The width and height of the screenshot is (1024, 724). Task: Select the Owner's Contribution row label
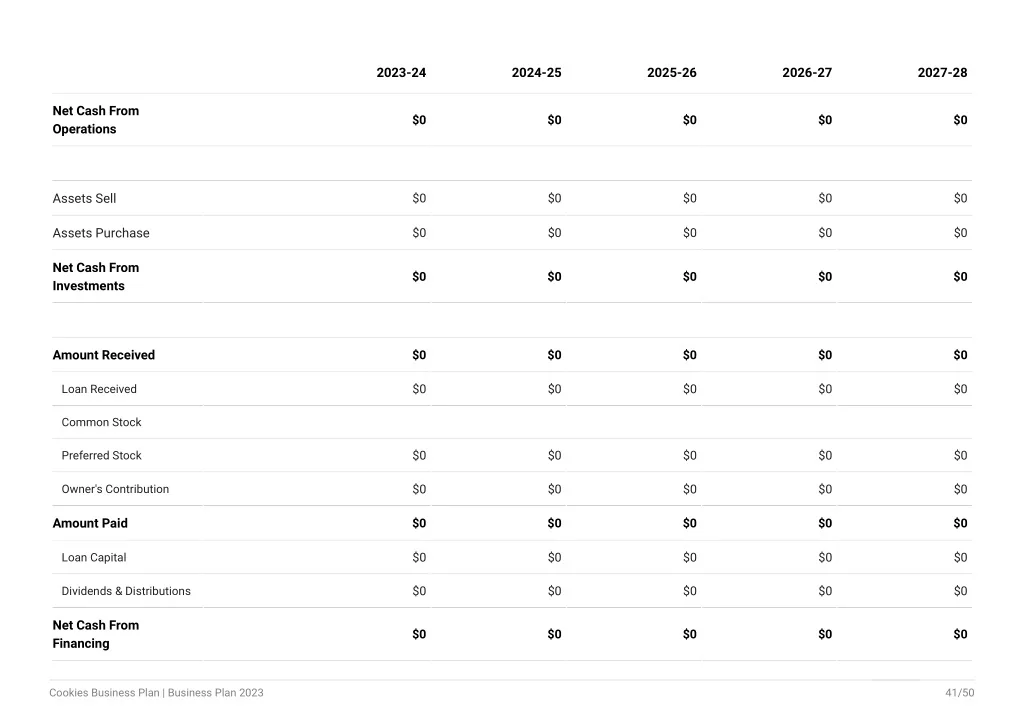(x=115, y=489)
